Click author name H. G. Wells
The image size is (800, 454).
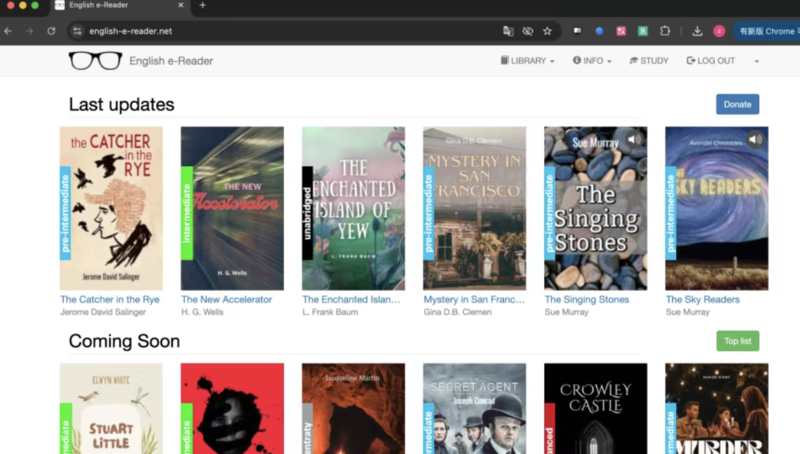coord(202,312)
